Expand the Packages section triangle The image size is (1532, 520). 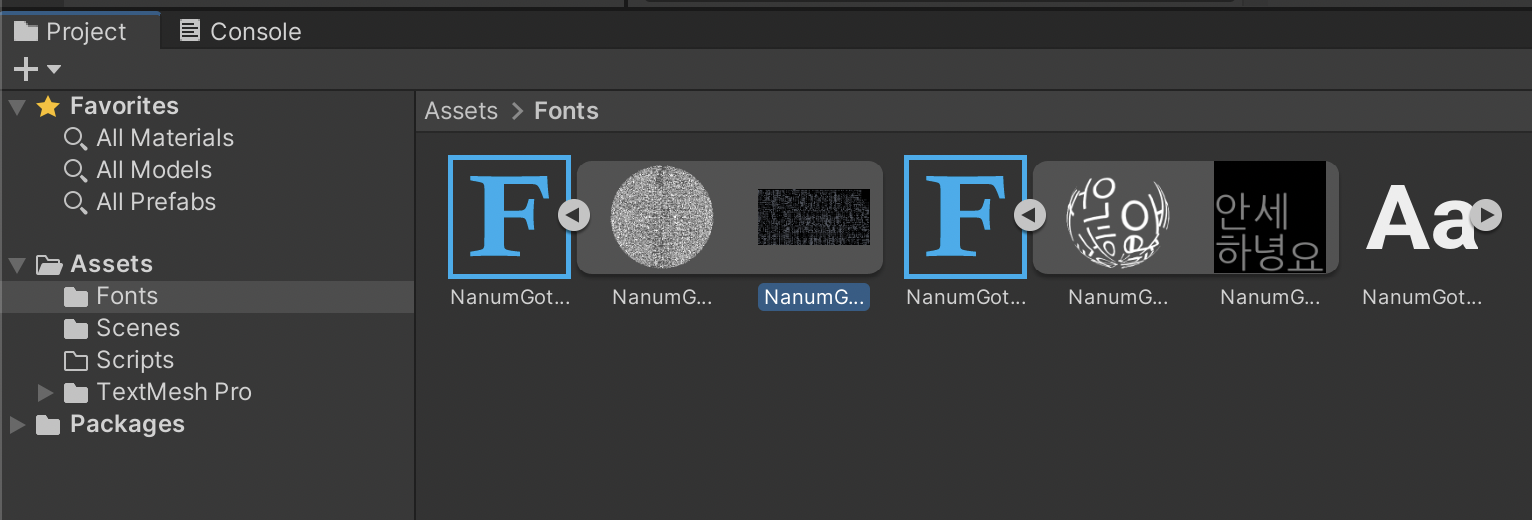[x=17, y=425]
